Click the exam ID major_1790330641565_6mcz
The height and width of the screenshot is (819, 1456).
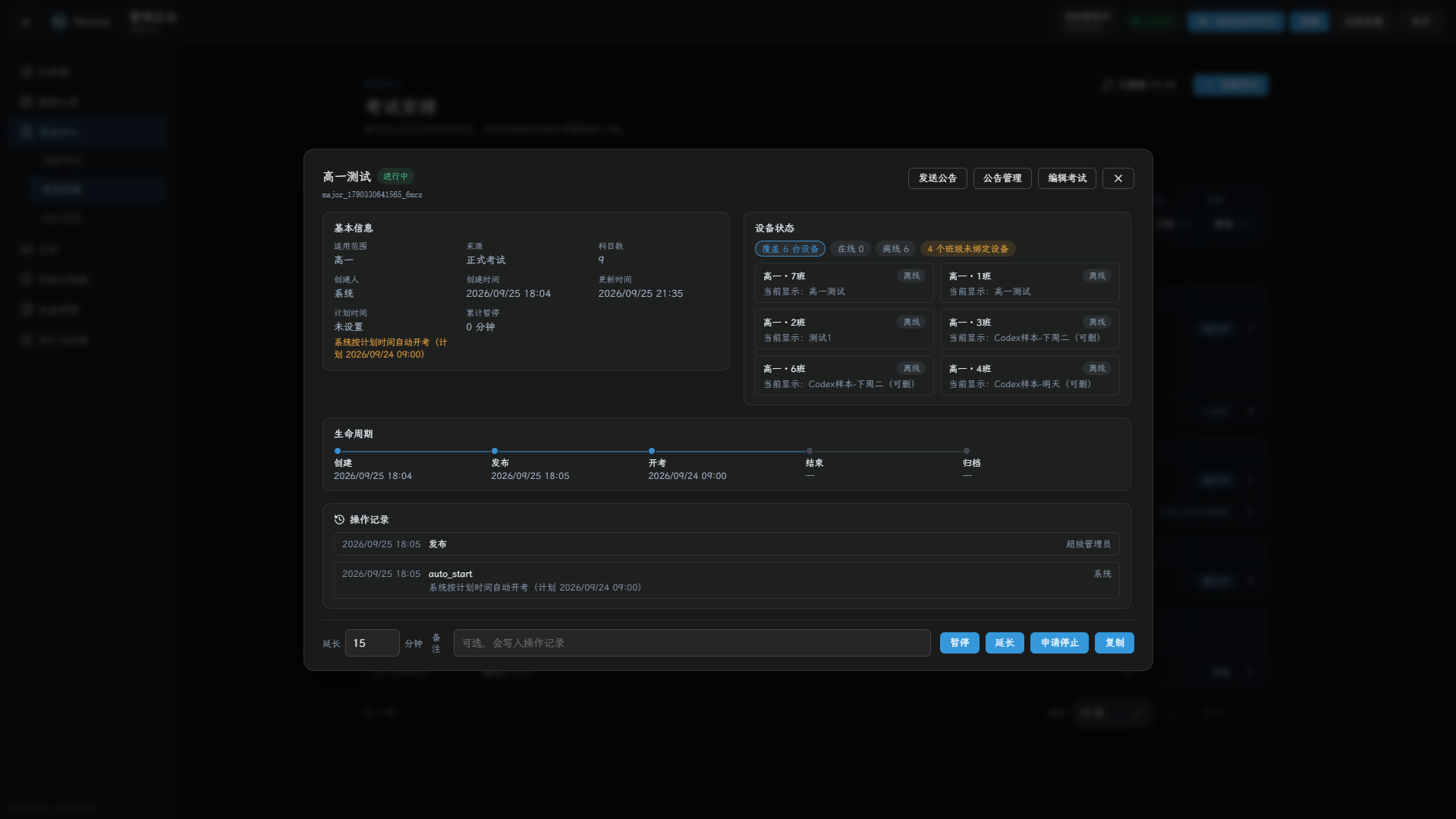pyautogui.click(x=372, y=195)
